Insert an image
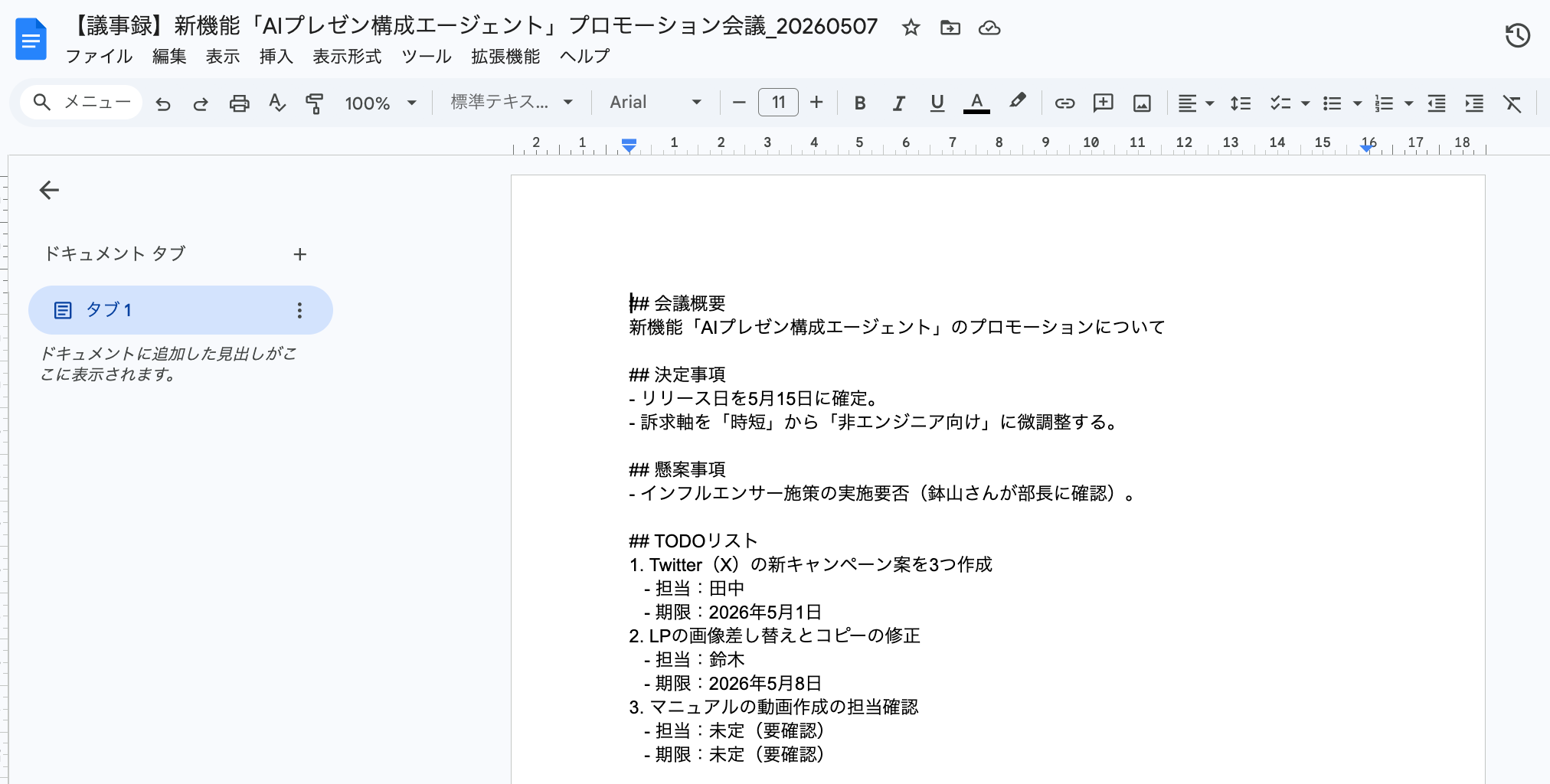Image resolution: width=1550 pixels, height=784 pixels. pyautogui.click(x=1142, y=103)
